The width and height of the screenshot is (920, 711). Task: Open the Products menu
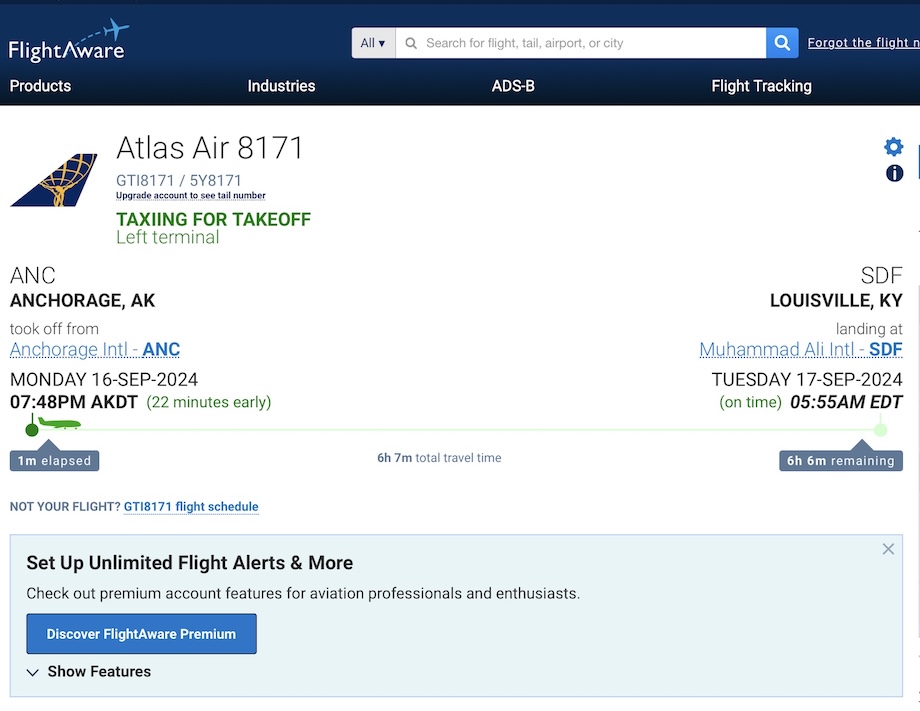coord(40,86)
